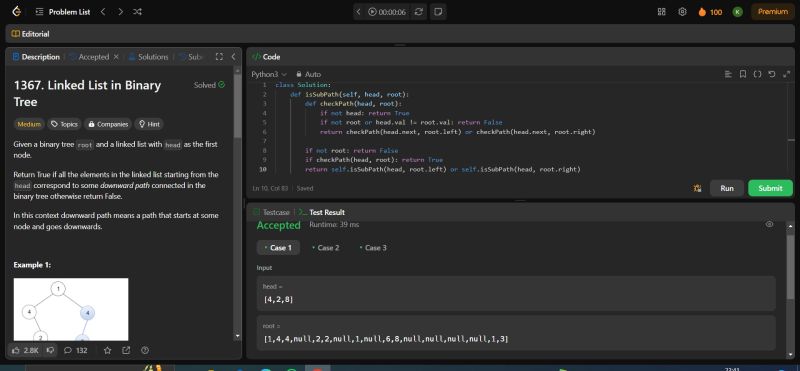Switch to the Accepted tab

click(x=89, y=57)
